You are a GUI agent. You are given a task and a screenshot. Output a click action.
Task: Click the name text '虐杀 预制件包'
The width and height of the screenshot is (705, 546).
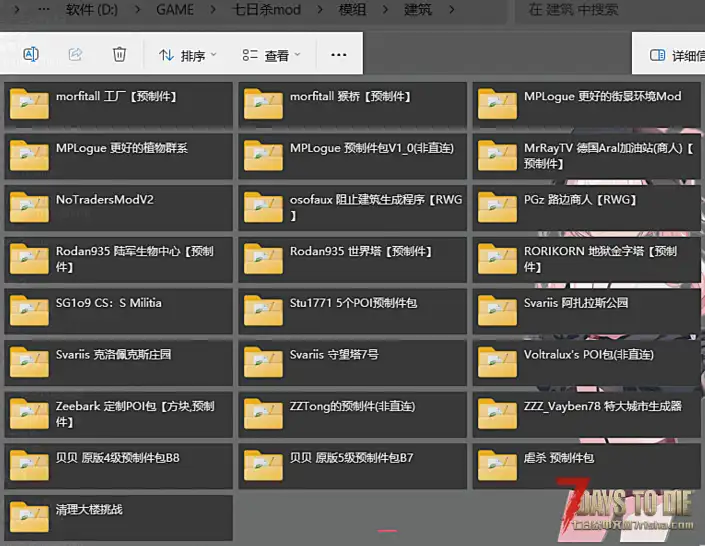coord(559,458)
